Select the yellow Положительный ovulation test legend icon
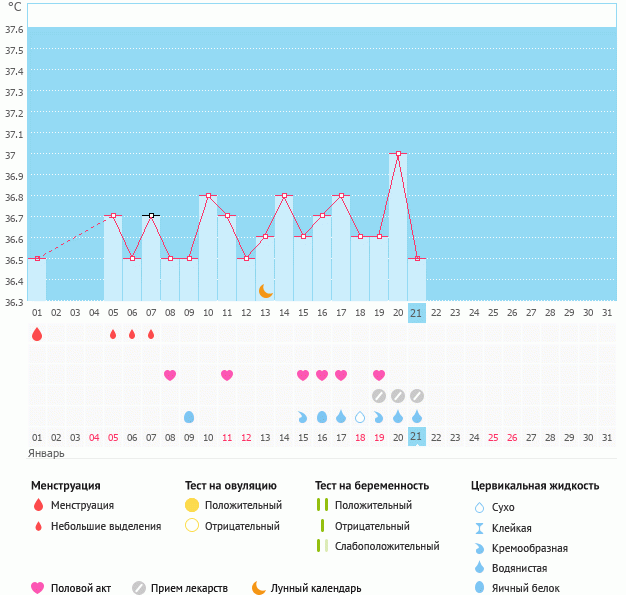 coord(192,506)
